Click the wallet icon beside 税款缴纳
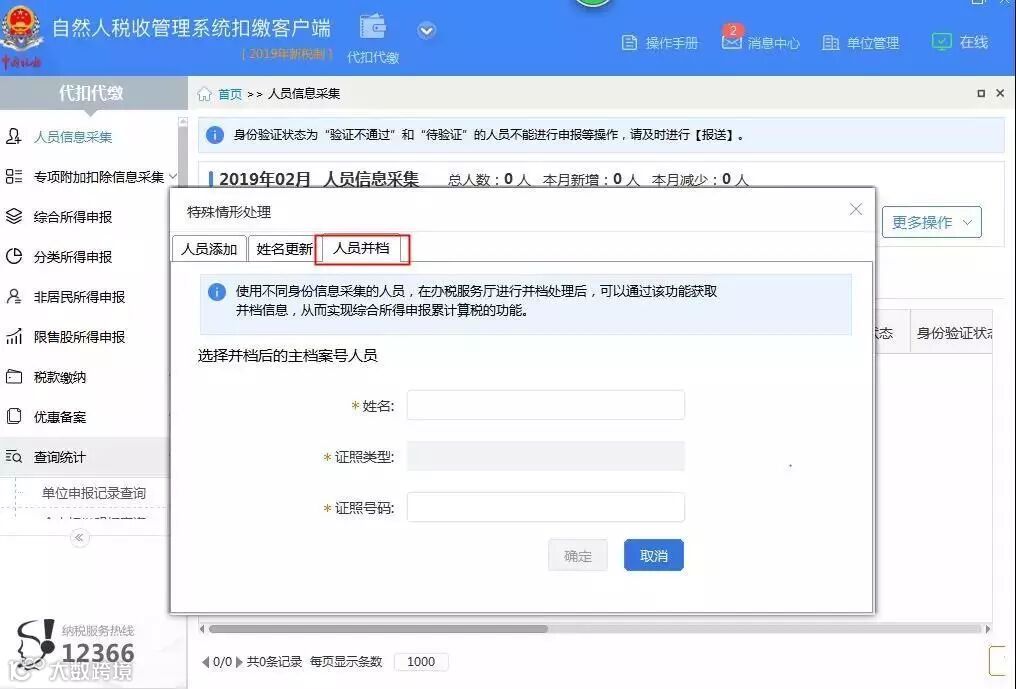The width and height of the screenshot is (1016, 689). point(14,377)
